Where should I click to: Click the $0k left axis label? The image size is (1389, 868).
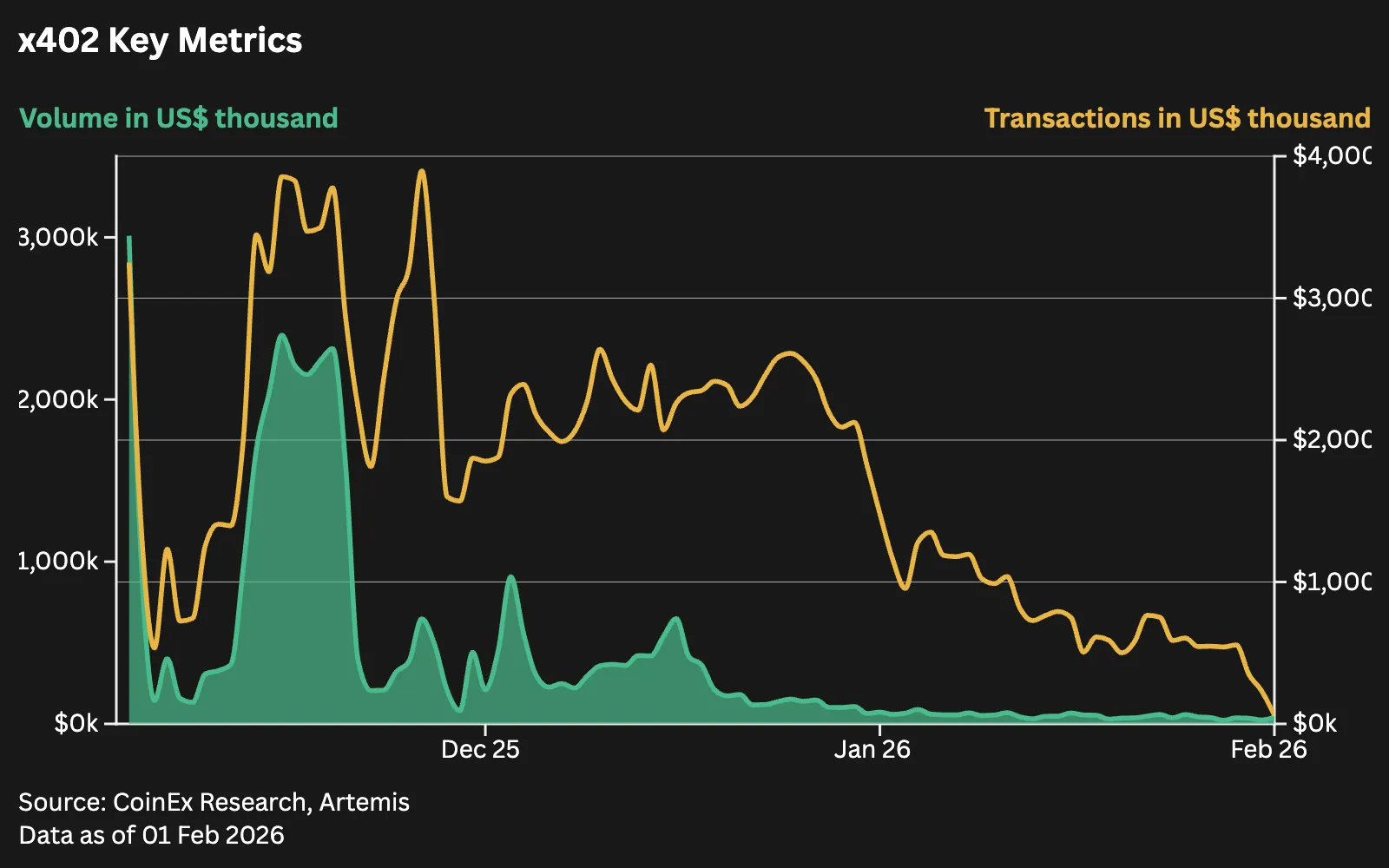click(x=76, y=723)
